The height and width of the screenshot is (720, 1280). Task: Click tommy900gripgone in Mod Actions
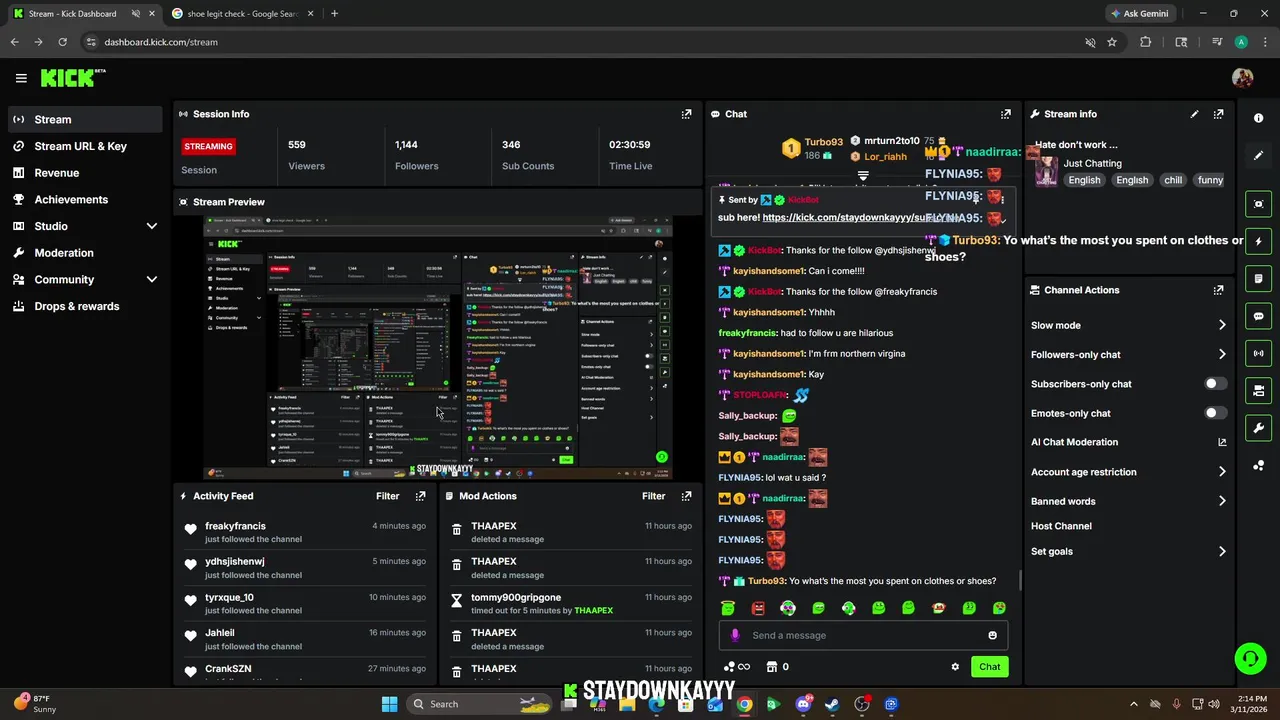[516, 598]
